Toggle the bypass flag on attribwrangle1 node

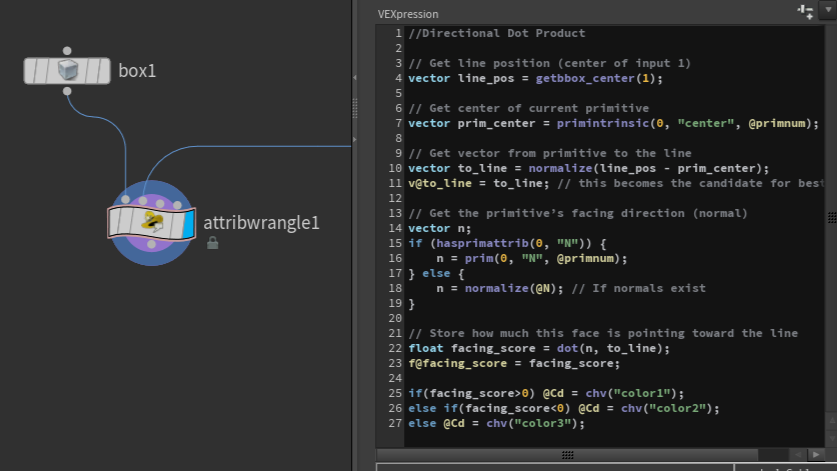116,222
